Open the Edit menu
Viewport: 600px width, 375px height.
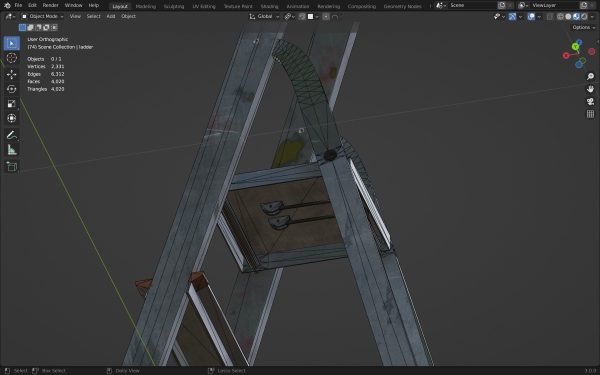[33, 5]
